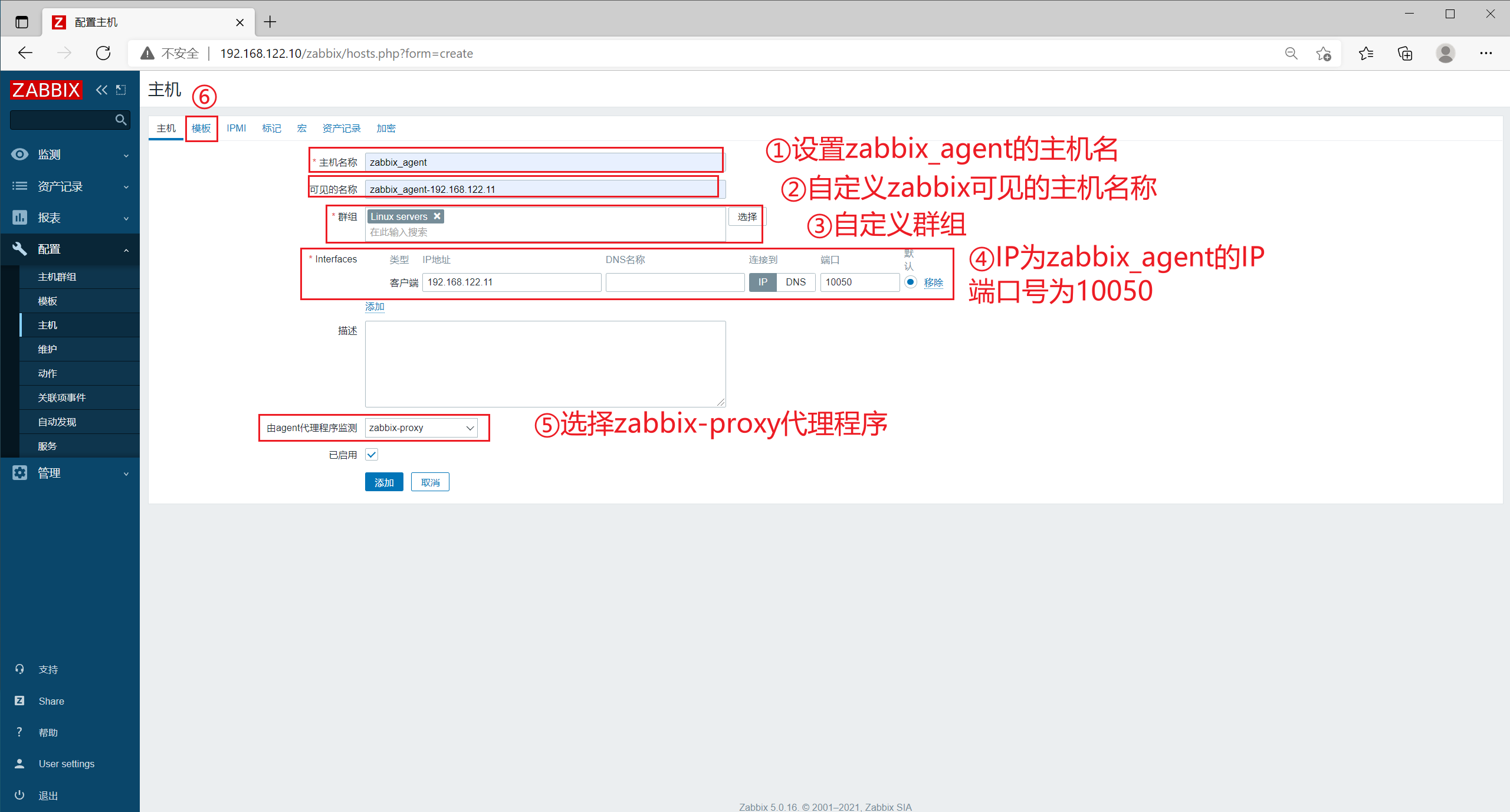Viewport: 1510px width, 812px height.
Task: Click the 添加 interface link
Action: (x=375, y=307)
